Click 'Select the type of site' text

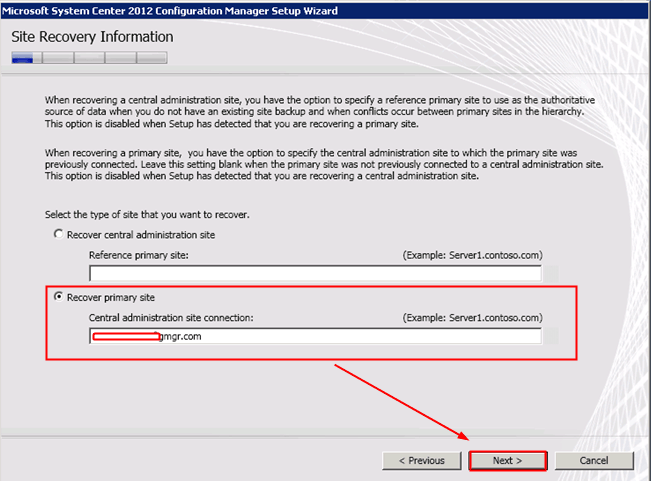tap(147, 215)
